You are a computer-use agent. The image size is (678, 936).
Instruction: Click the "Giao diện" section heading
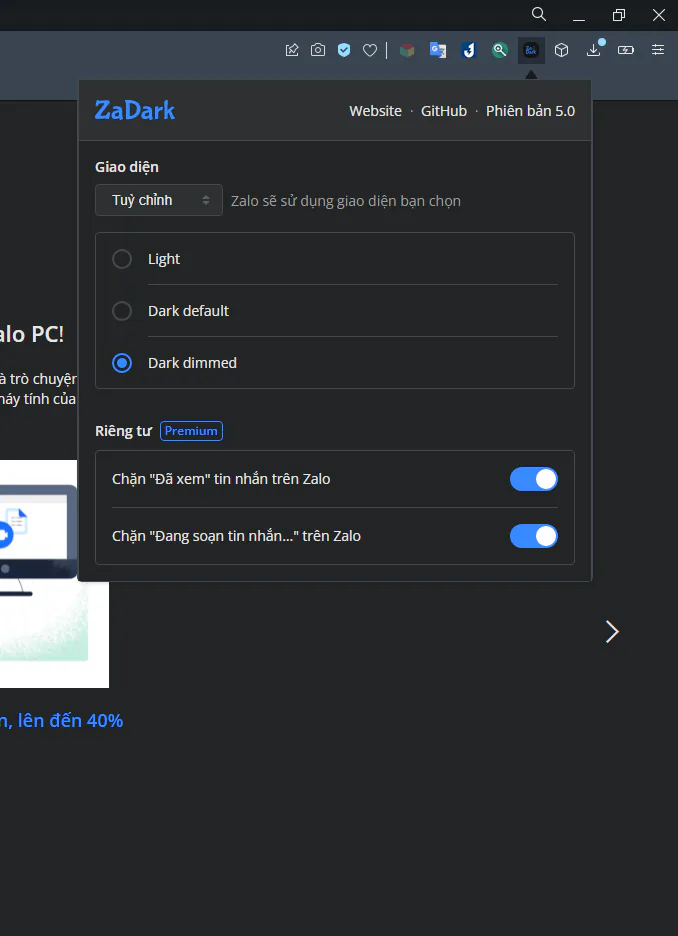click(127, 167)
